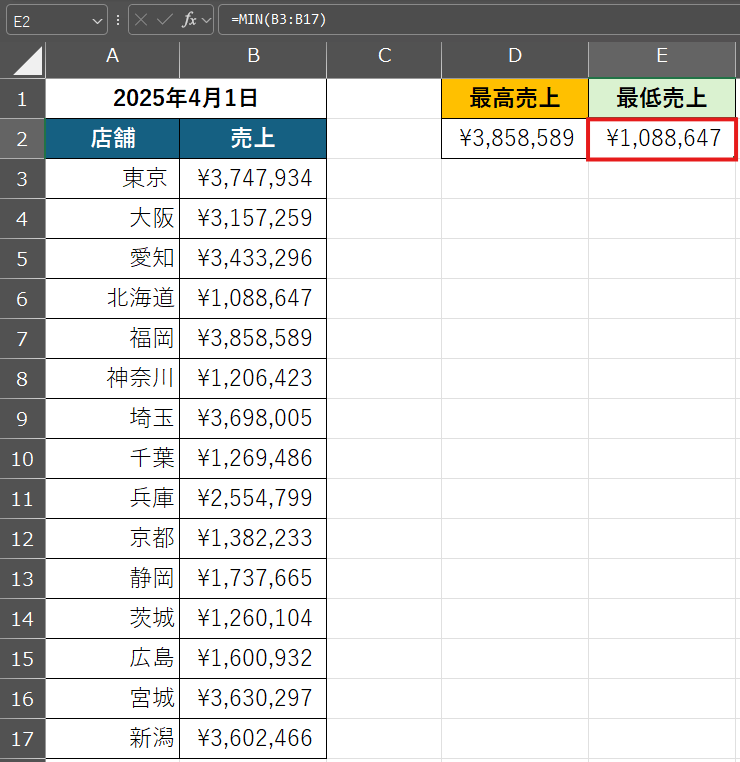Click cell B7 showing ¥3,858,589
The width and height of the screenshot is (740, 762).
(x=253, y=339)
